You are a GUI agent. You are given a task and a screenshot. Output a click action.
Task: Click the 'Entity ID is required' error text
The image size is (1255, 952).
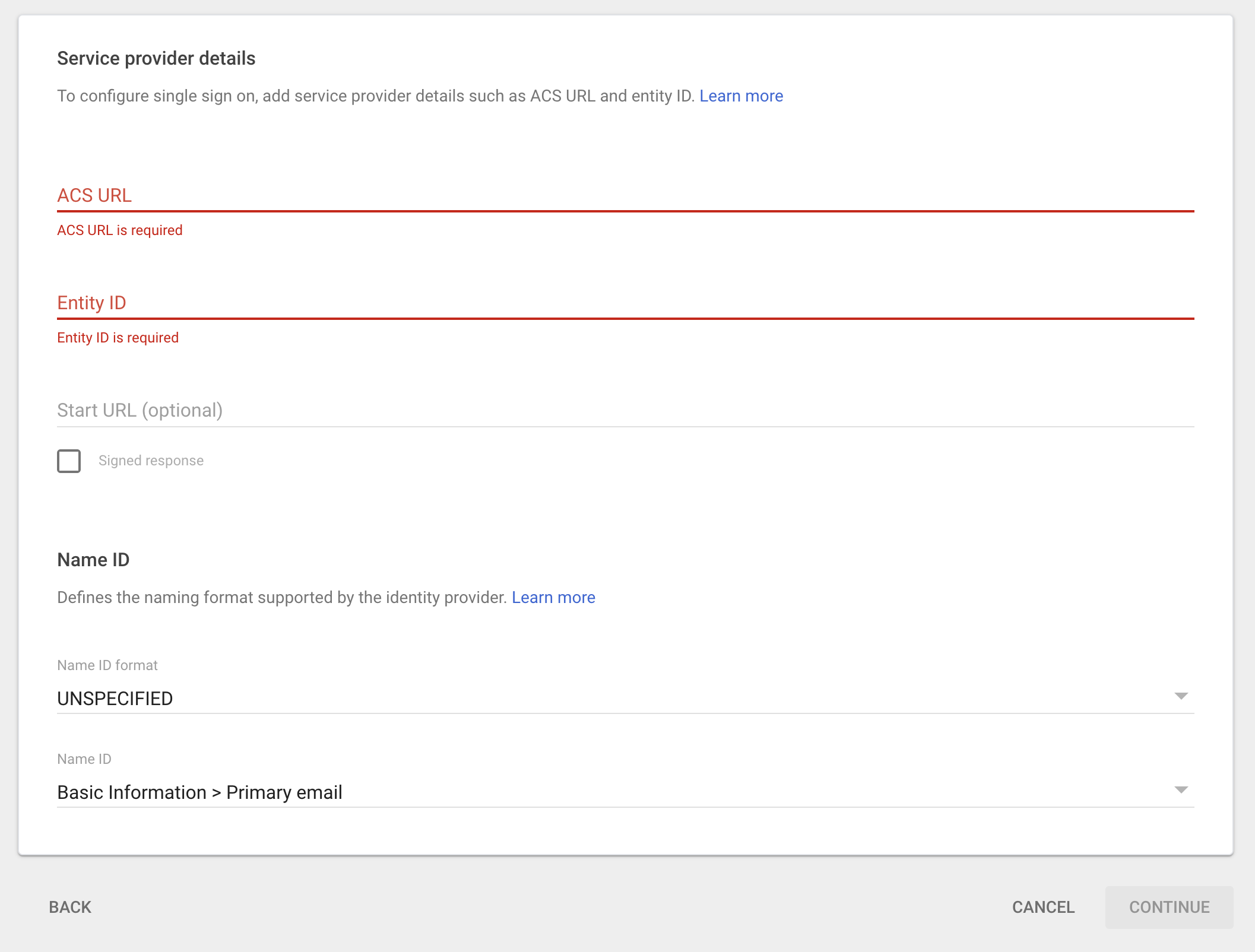click(x=118, y=338)
